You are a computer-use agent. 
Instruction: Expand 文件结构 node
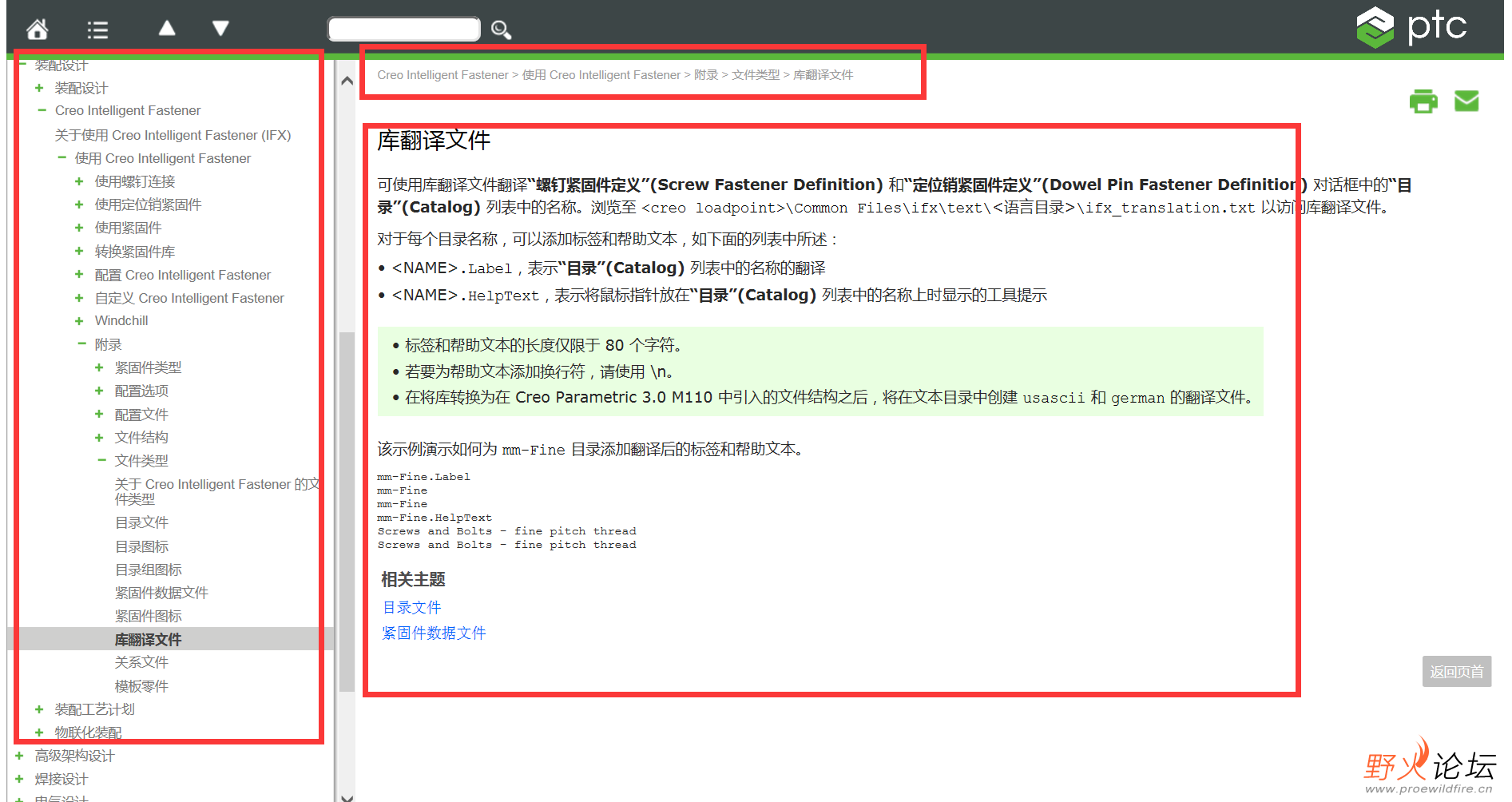(x=99, y=438)
